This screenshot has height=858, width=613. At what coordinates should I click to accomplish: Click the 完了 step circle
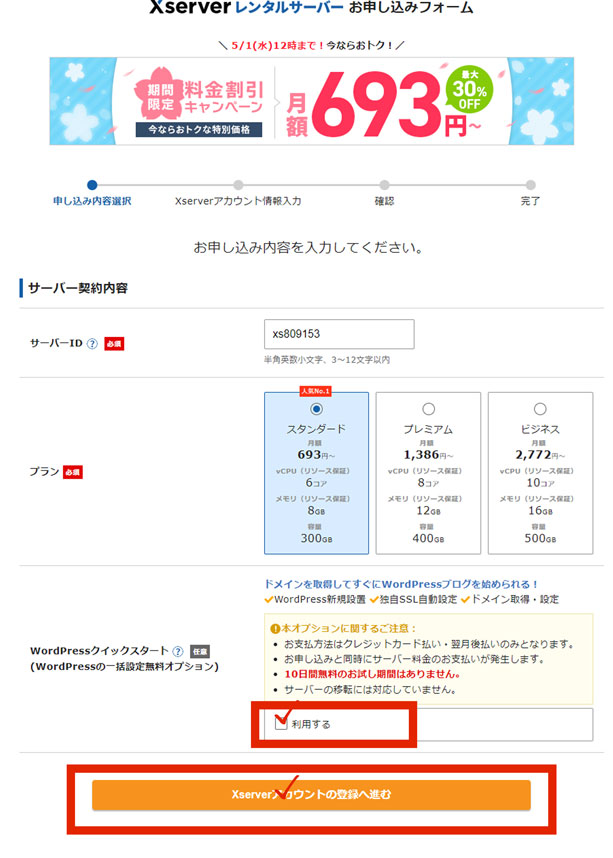530,184
